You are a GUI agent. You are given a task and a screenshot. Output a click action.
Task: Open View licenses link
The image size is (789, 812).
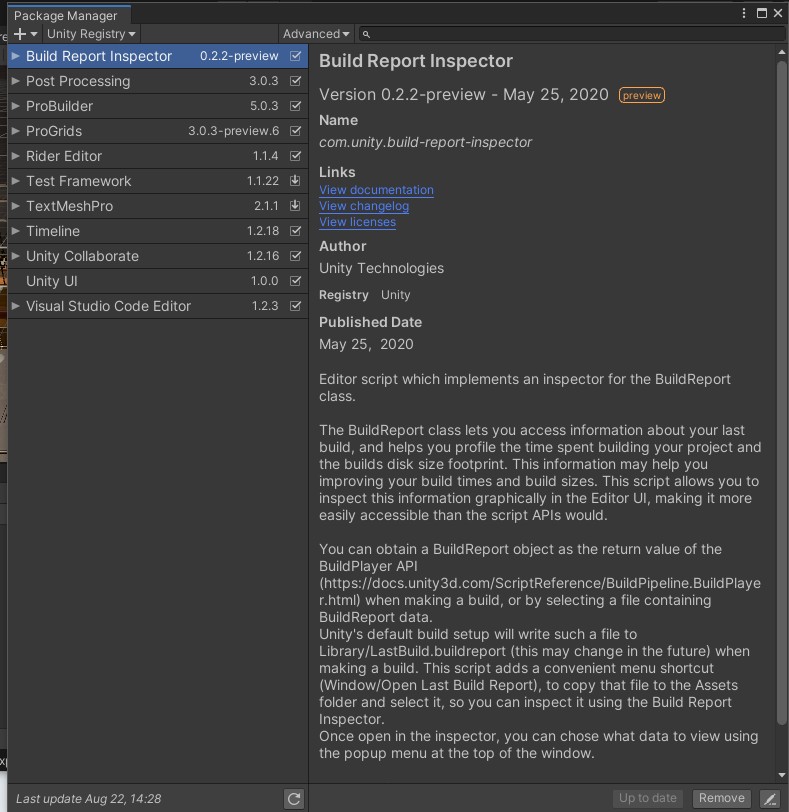point(357,222)
